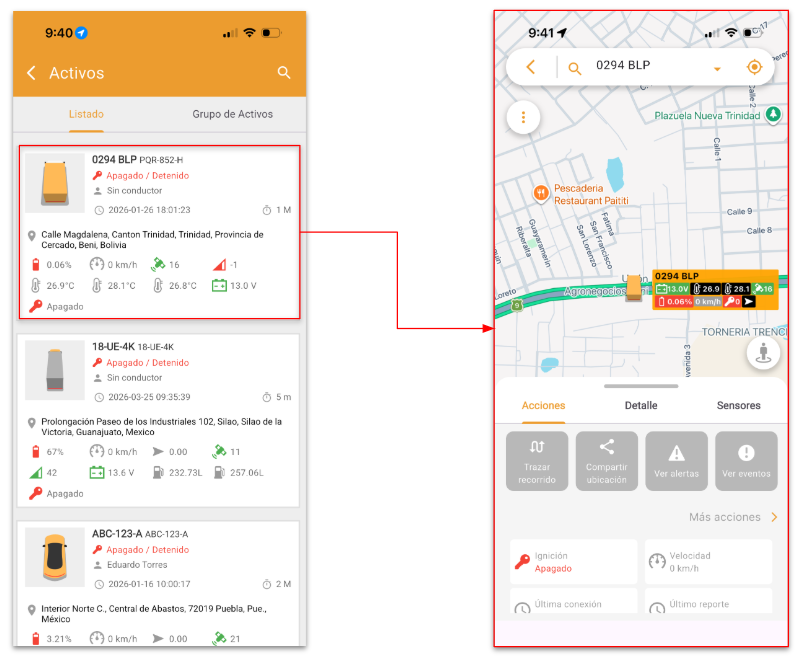This screenshot has width=798, height=659.
Task: Click the 13.6 V battery voltage icon
Action: click(97, 473)
